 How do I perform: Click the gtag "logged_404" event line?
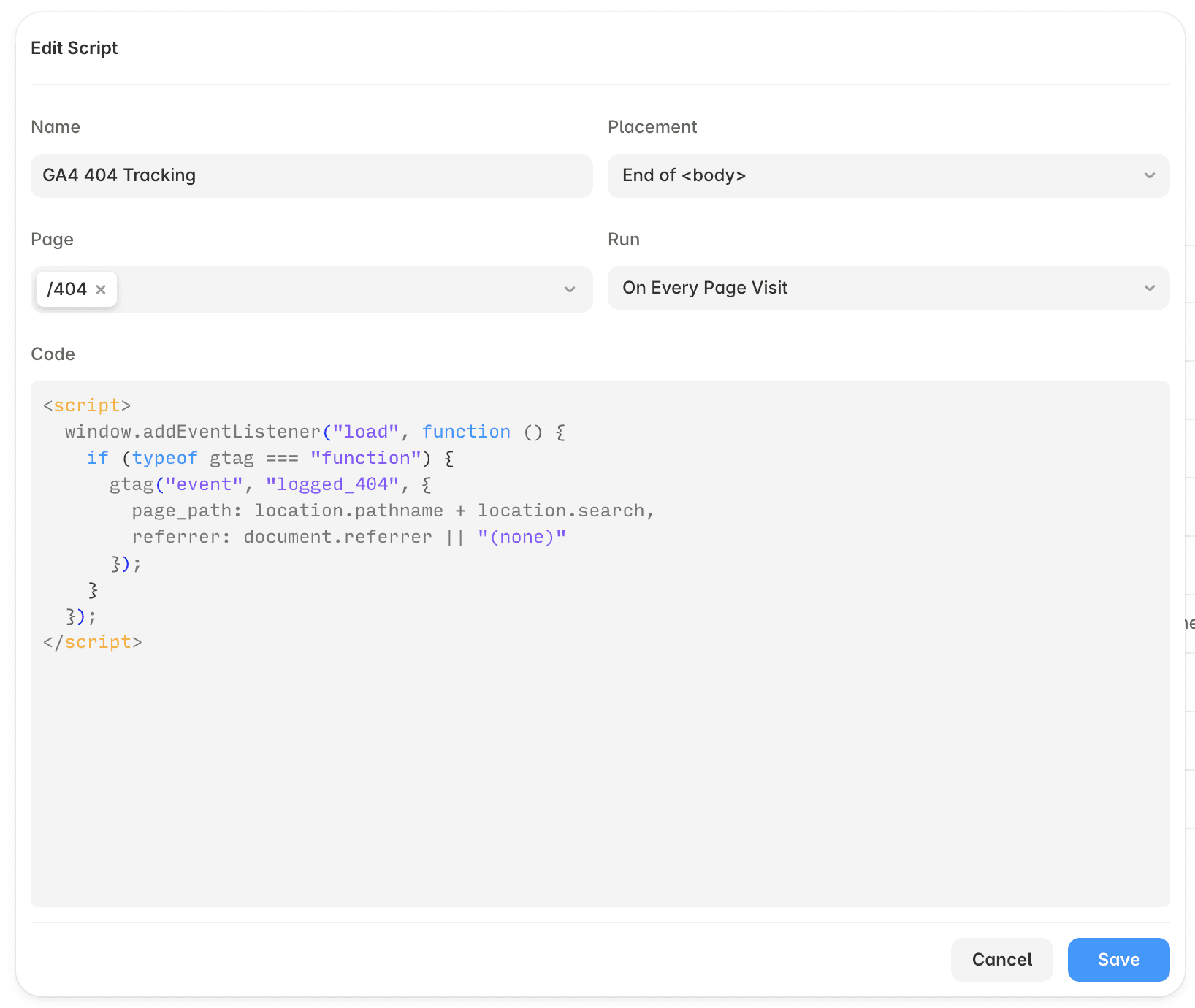click(270, 484)
